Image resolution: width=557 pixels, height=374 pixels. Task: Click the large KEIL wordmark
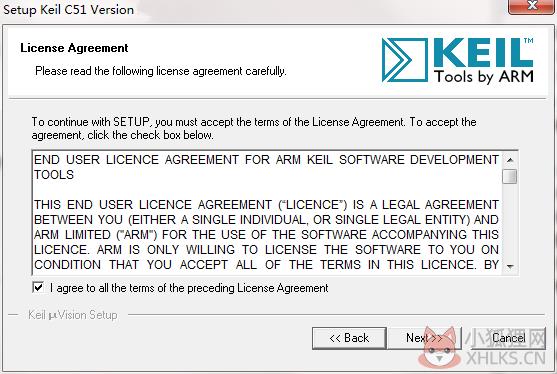[483, 53]
